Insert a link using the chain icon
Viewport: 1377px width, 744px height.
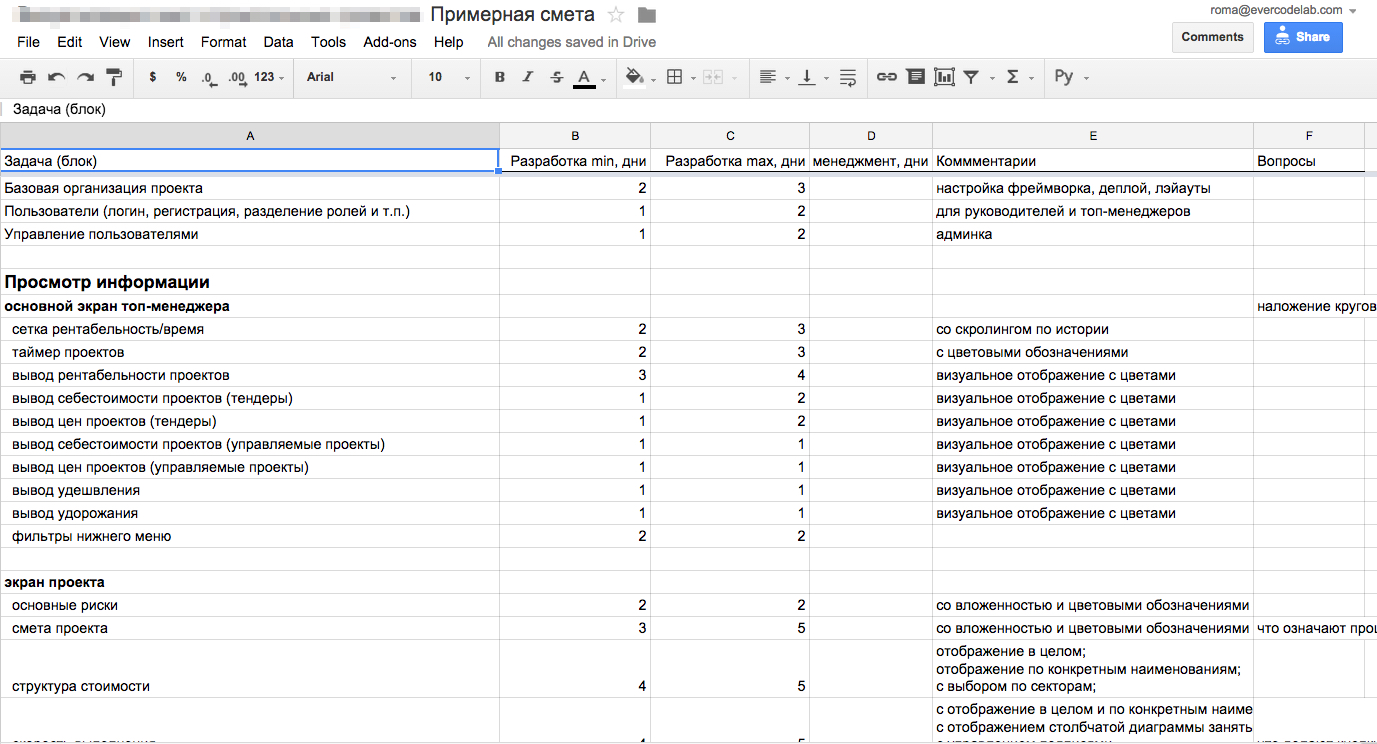pyautogui.click(x=886, y=77)
